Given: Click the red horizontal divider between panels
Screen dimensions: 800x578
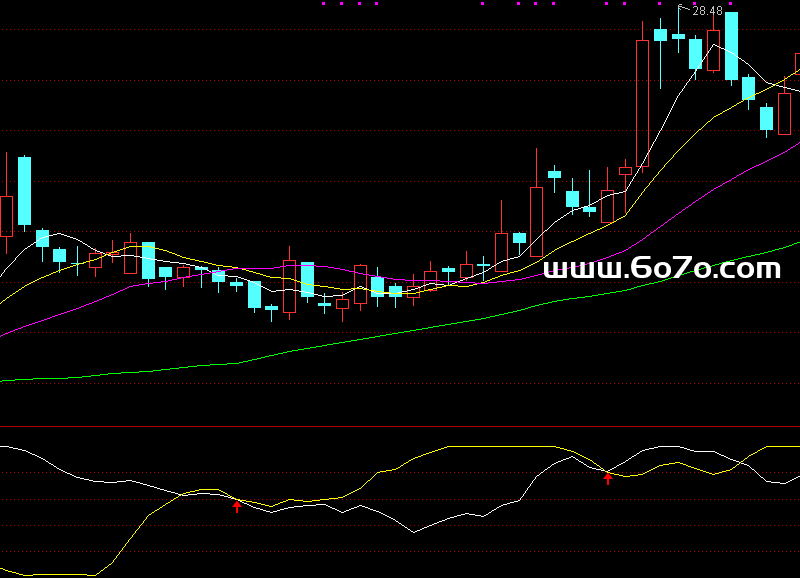Looking at the screenshot, I should [400, 427].
